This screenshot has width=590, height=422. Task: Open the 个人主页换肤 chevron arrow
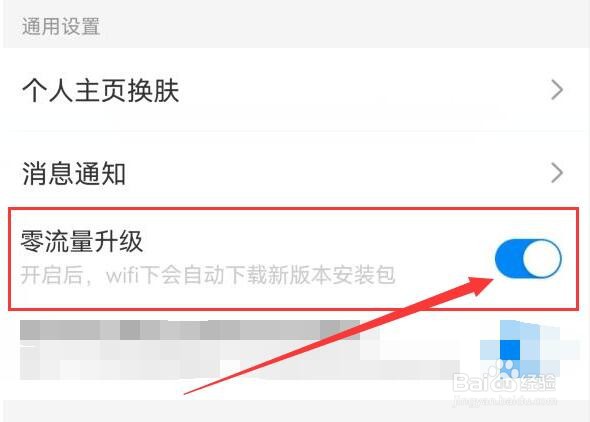[x=557, y=90]
